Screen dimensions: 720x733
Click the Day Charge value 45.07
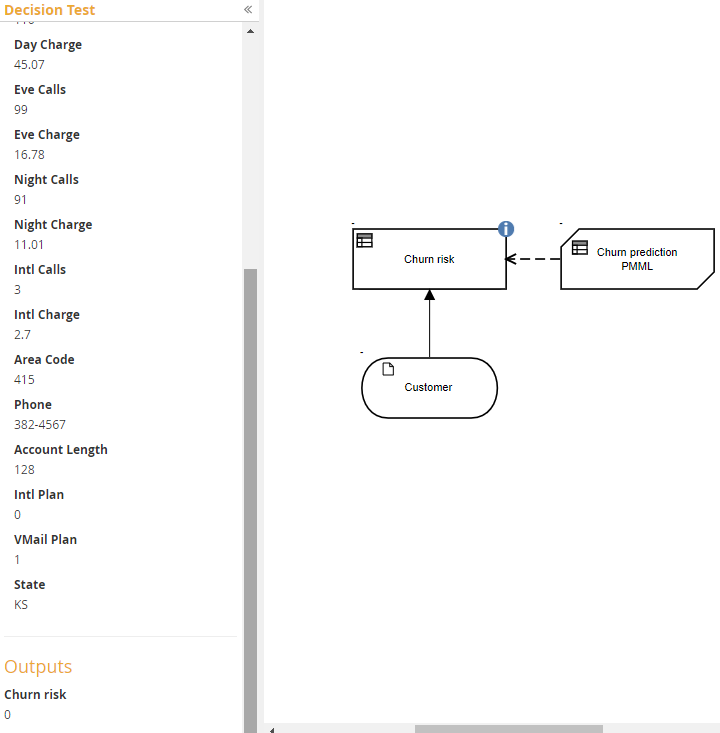pyautogui.click(x=29, y=65)
